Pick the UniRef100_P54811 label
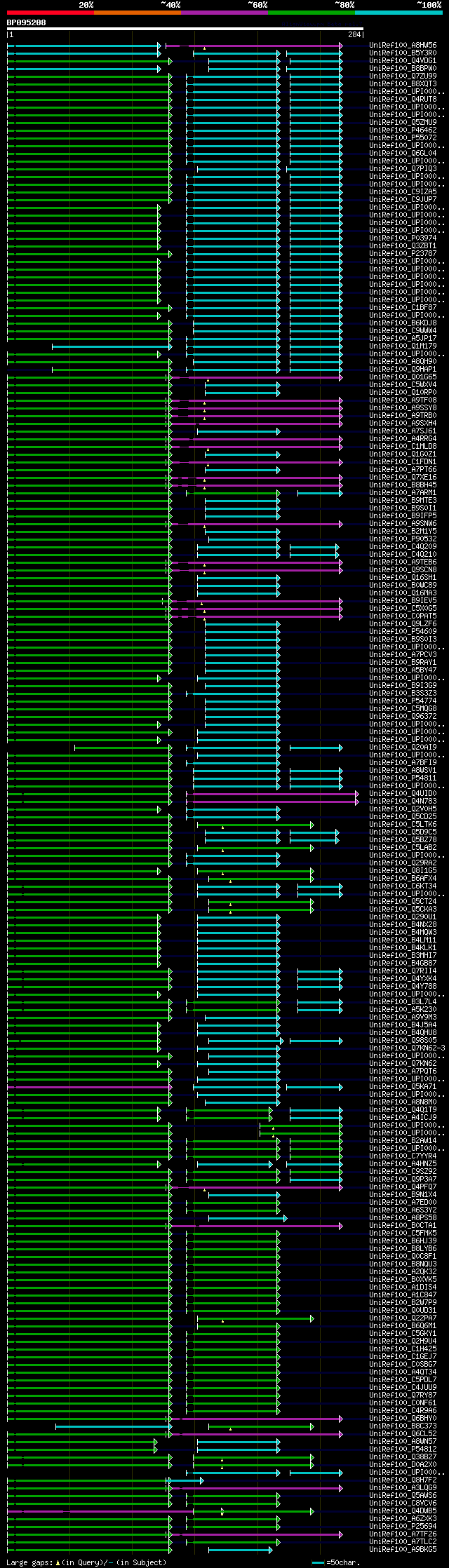The width and height of the screenshot is (449, 1568). pyautogui.click(x=403, y=778)
